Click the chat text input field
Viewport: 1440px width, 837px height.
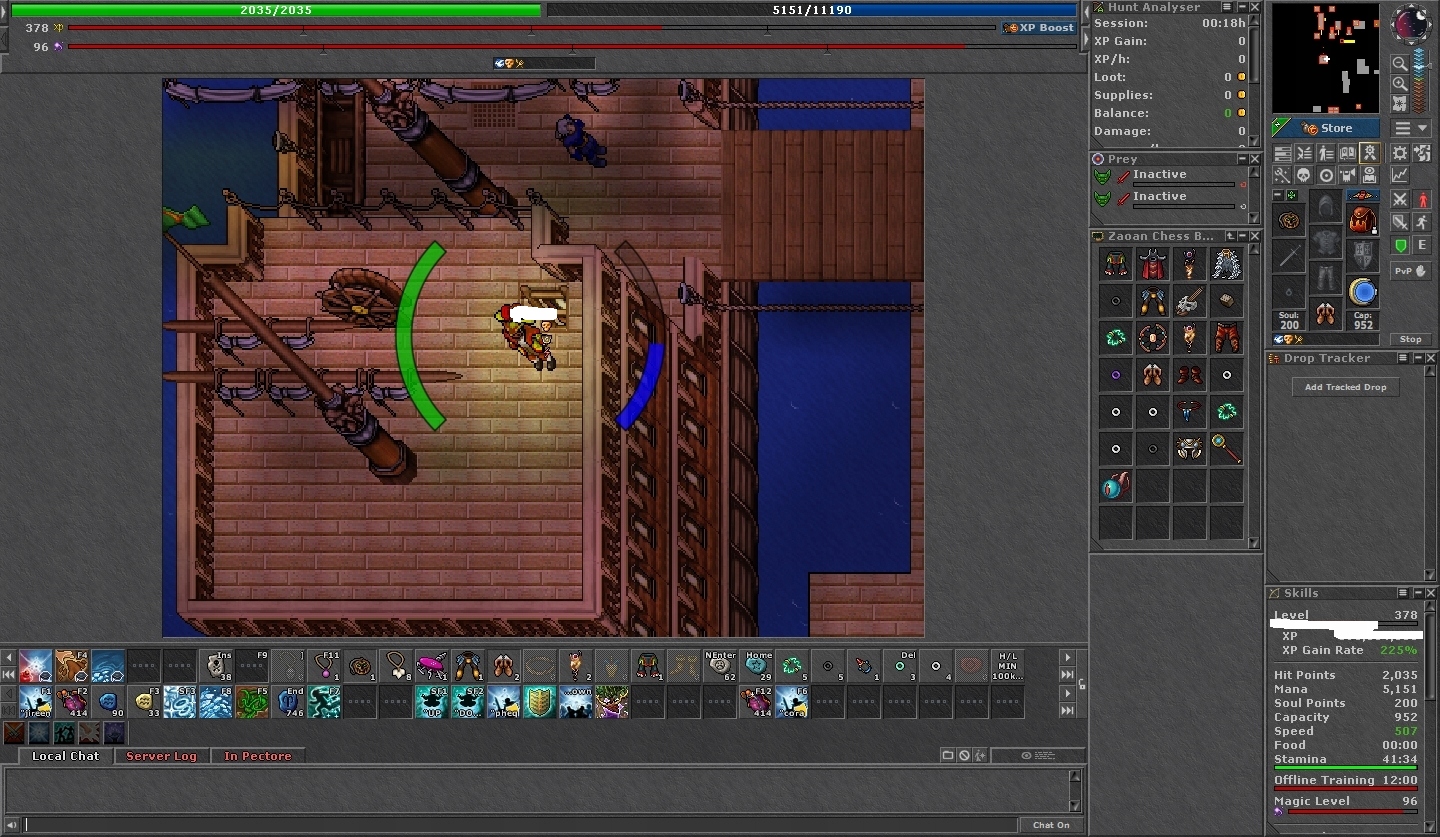tap(520, 825)
